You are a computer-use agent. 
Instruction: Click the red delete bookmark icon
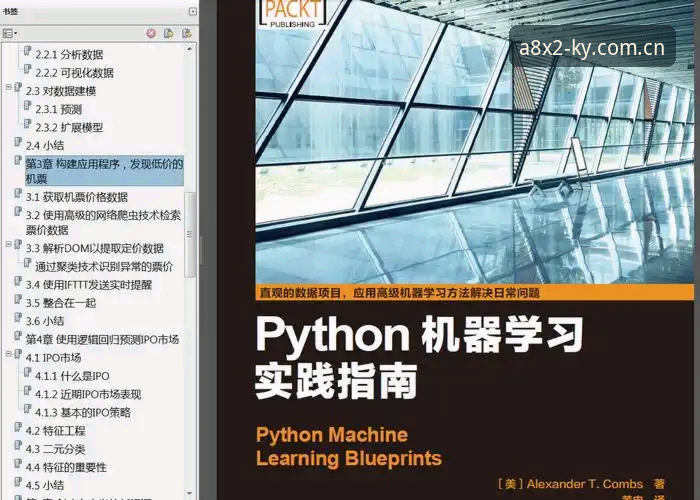[x=151, y=33]
